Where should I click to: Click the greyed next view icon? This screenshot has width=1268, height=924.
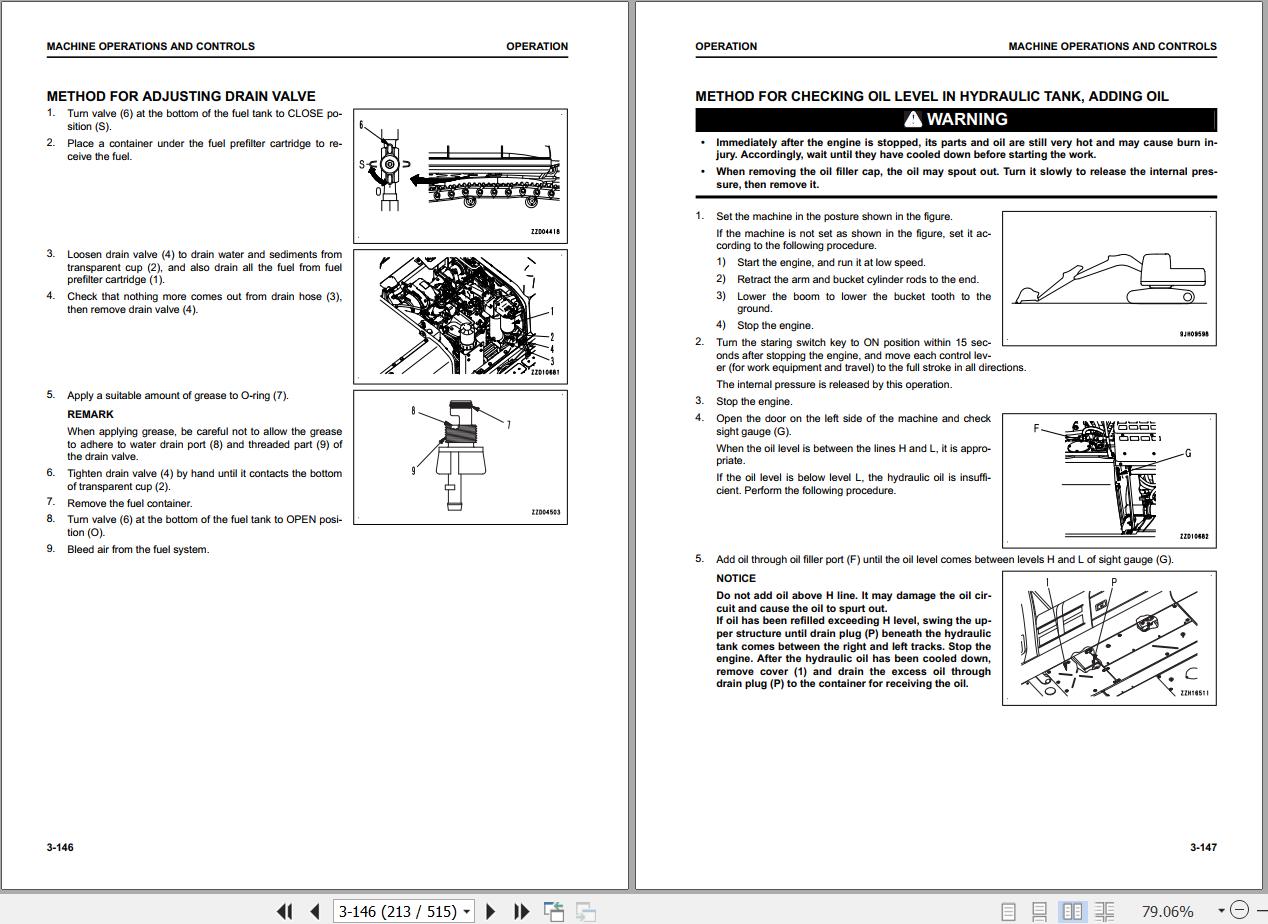586,911
